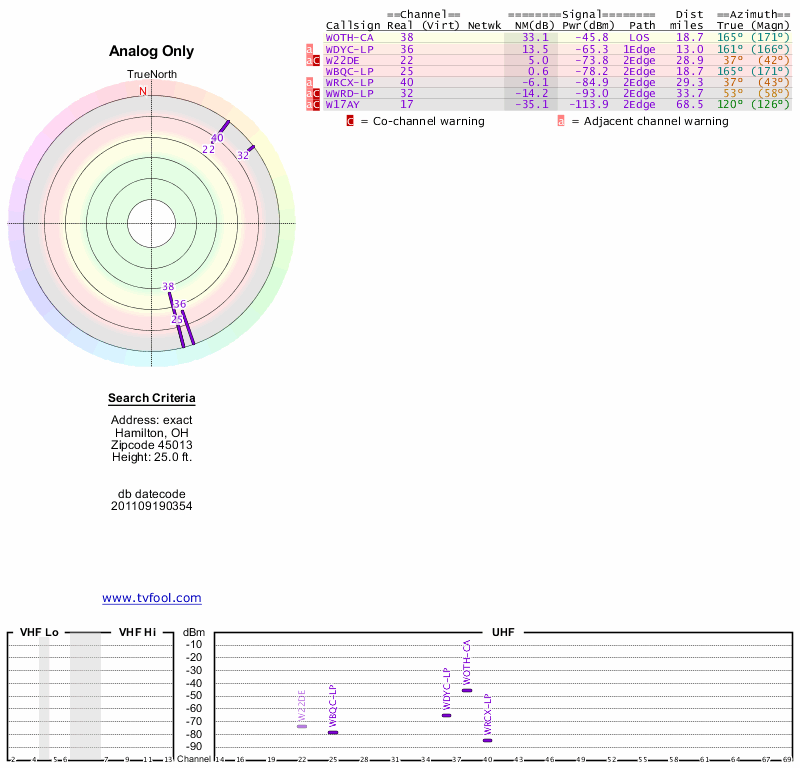Click the WRCX-LP bar in UHF spectrum chart
The image size is (800, 768).
488,740
